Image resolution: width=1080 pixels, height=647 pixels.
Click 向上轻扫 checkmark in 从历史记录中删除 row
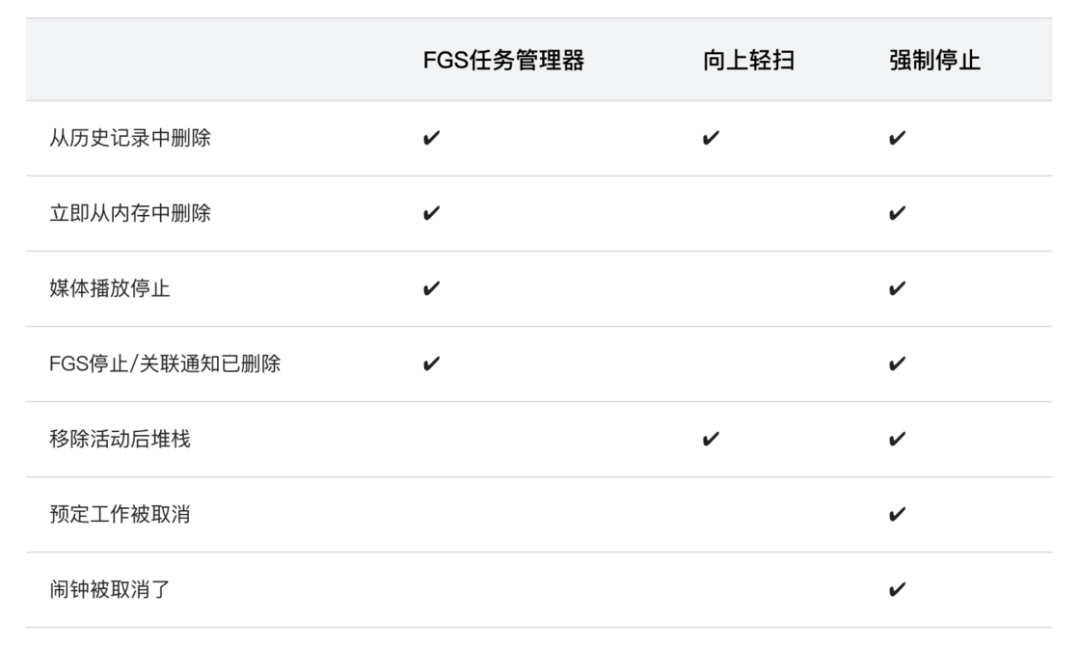click(710, 138)
